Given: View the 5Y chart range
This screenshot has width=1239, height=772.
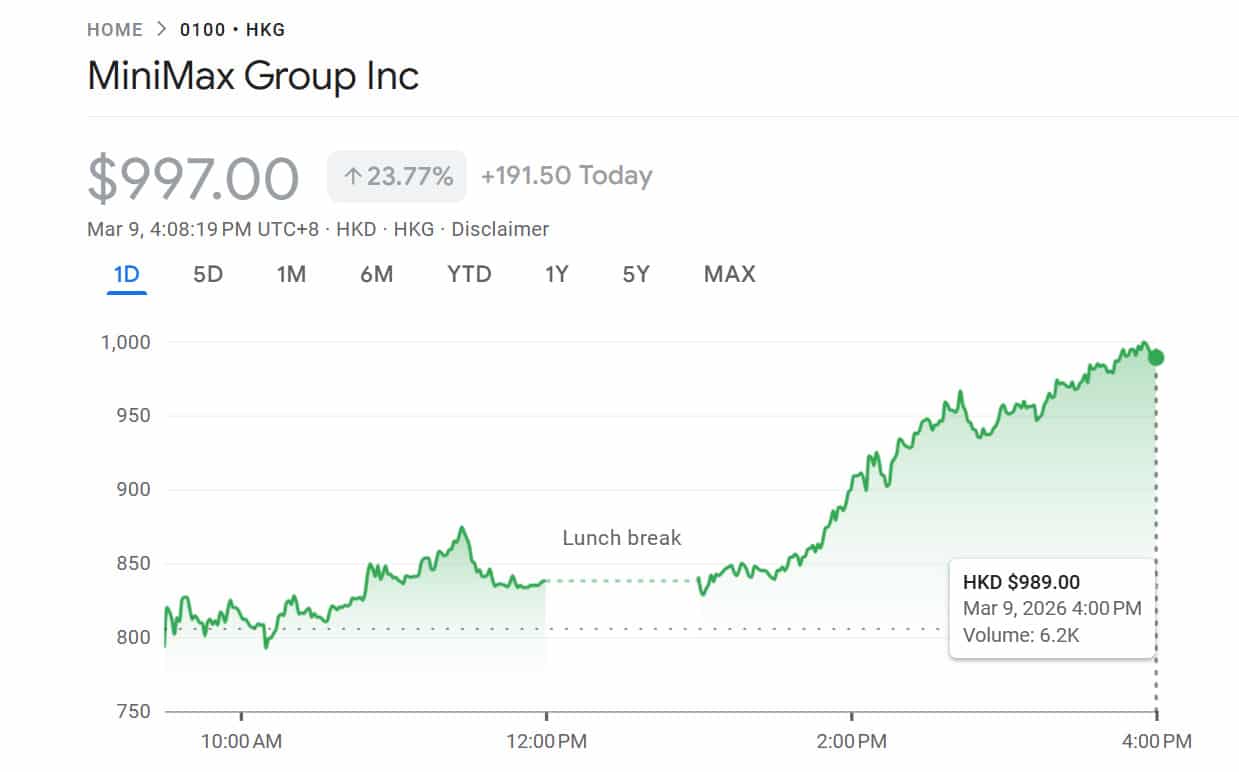Looking at the screenshot, I should click(636, 274).
